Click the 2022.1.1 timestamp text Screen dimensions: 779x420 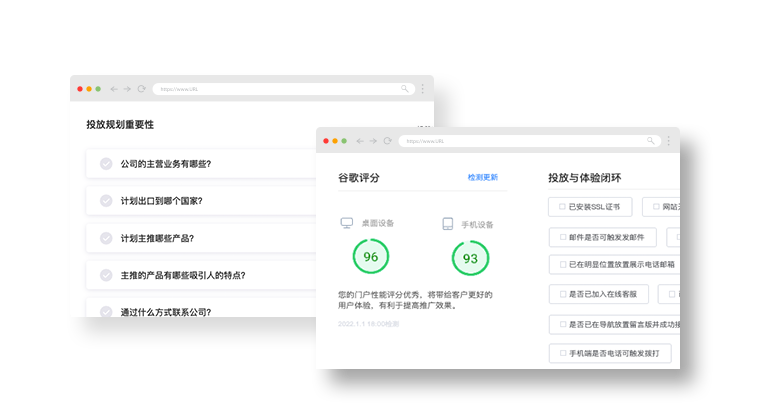click(x=368, y=324)
